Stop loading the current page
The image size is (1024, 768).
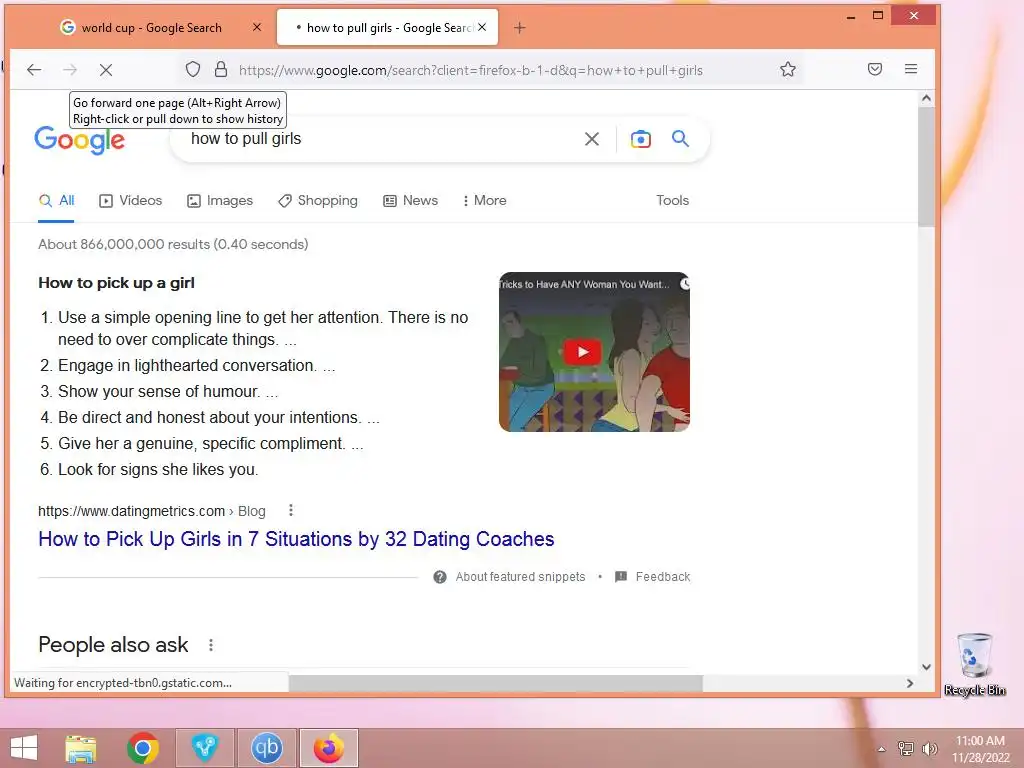tap(106, 70)
